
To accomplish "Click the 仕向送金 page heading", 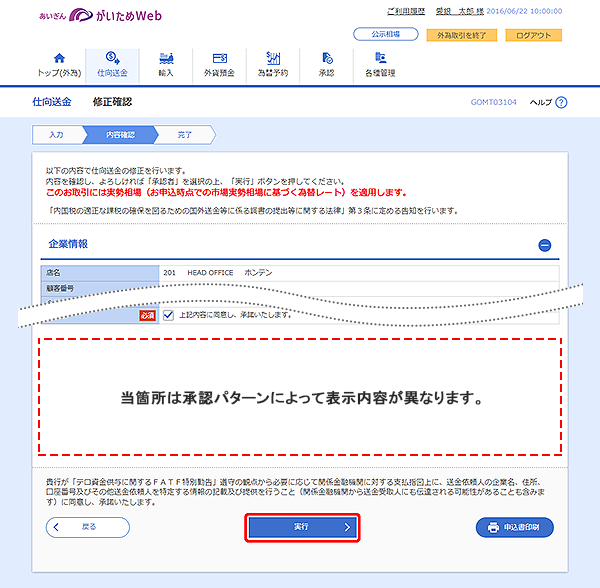I will [52, 102].
